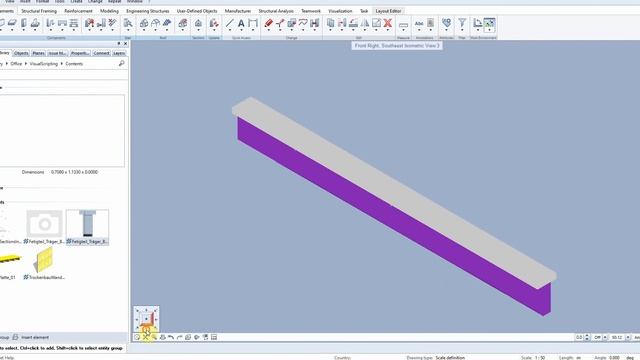This screenshot has height=360, width=640.
Task: Click the Scale definition drawing type value
Action: tap(450, 358)
